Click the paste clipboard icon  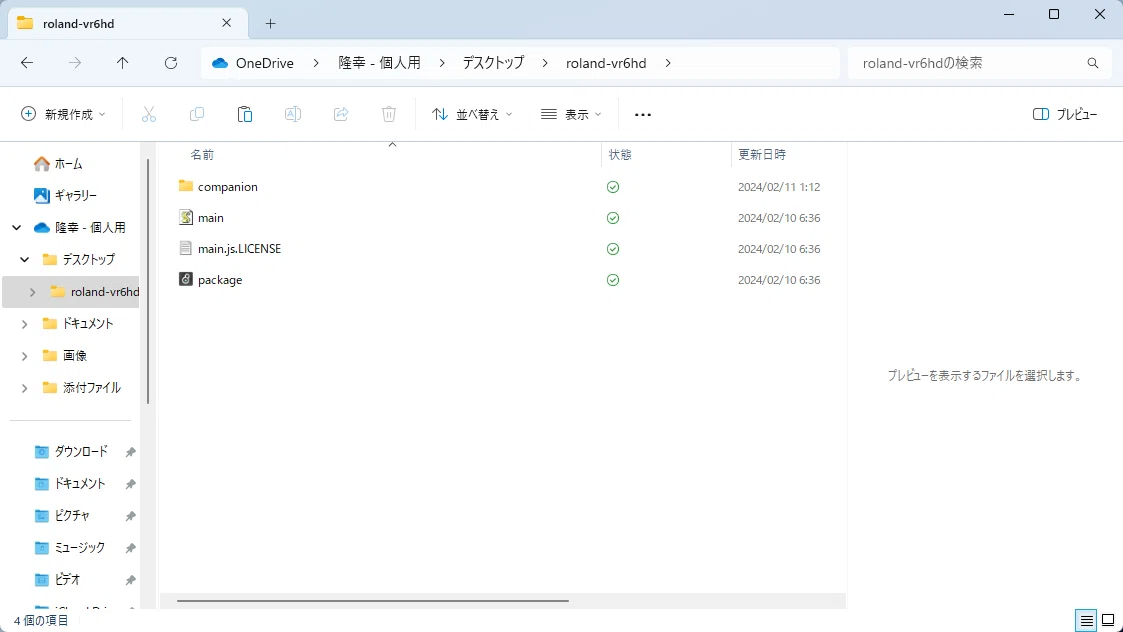(245, 114)
